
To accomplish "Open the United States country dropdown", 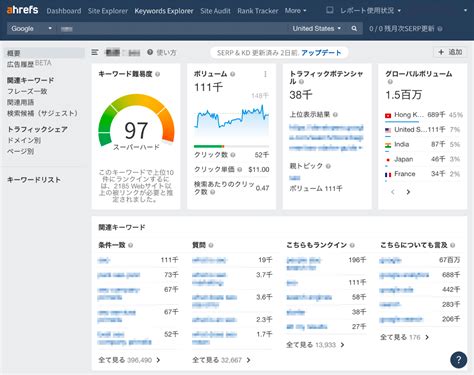I will 317,29.
